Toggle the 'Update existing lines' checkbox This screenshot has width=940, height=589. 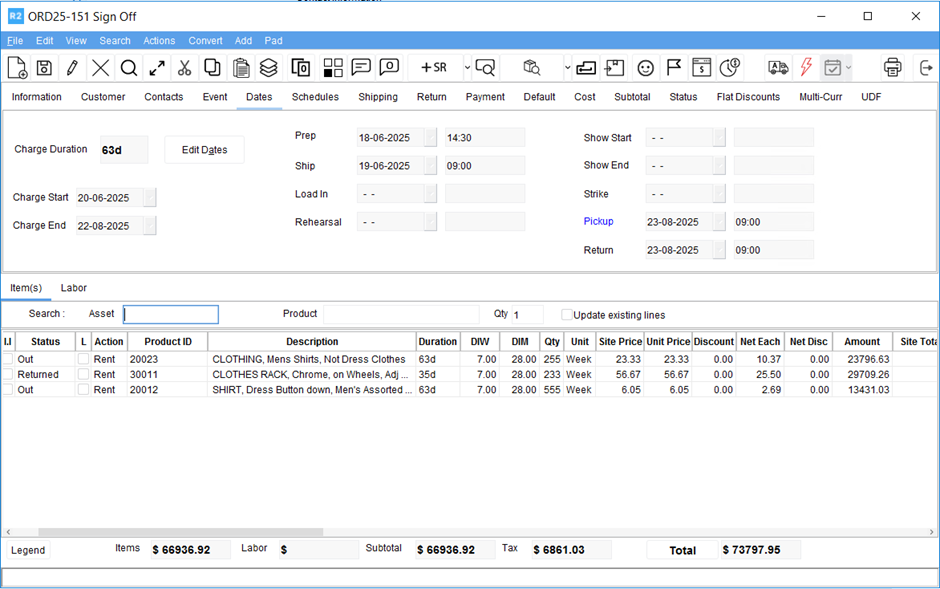(567, 315)
